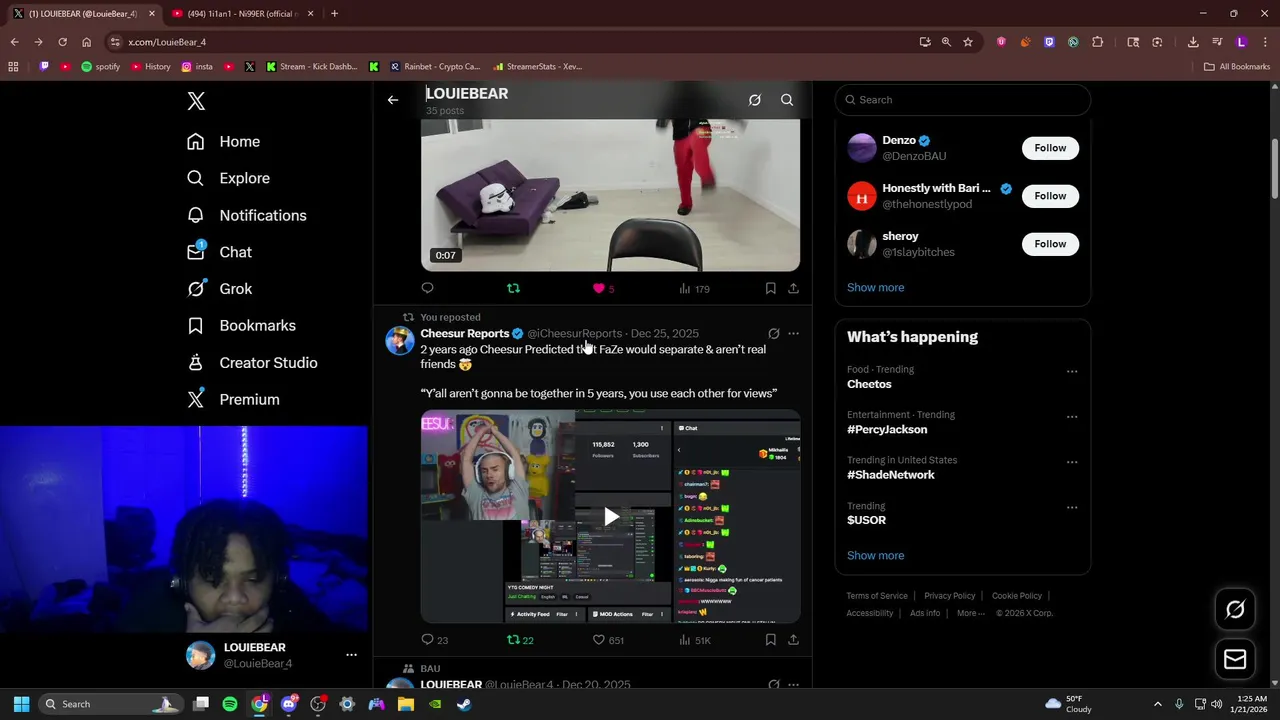Viewport: 1280px width, 720px height.
Task: Click Grok actions icon on the Cheesur Reports post
Action: 773,333
